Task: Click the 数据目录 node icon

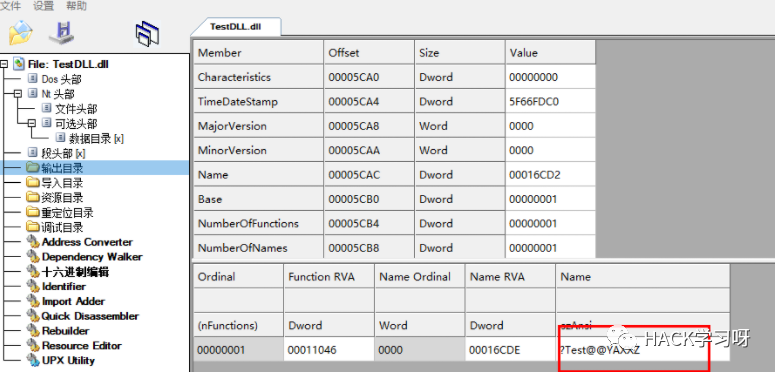Action: pos(61,138)
